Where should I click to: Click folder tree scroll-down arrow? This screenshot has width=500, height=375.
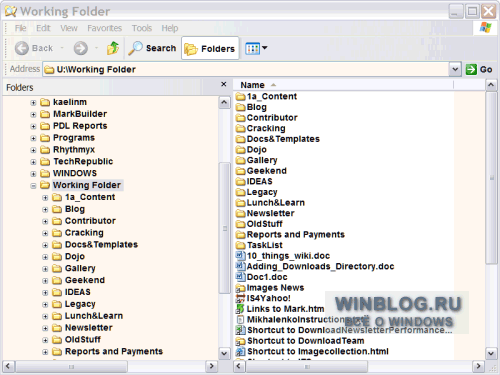pos(224,353)
